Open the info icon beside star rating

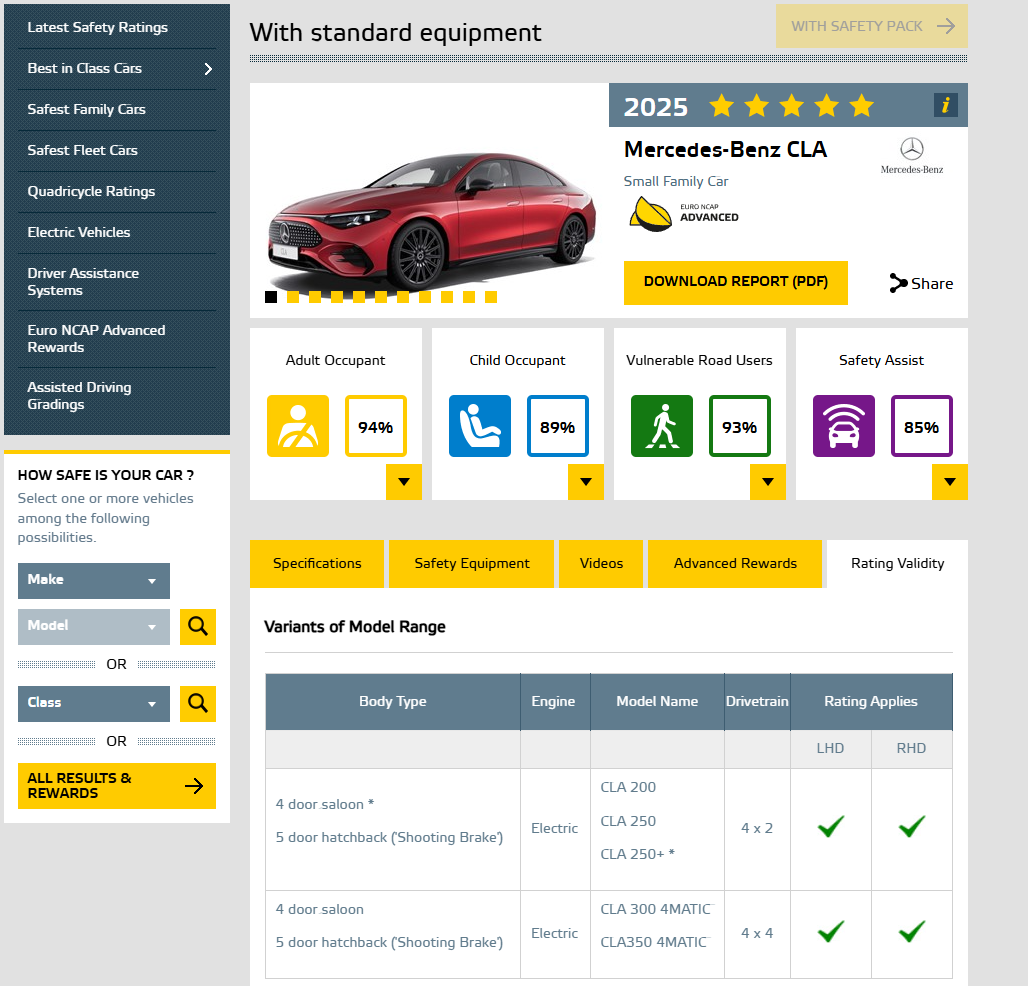coord(945,105)
